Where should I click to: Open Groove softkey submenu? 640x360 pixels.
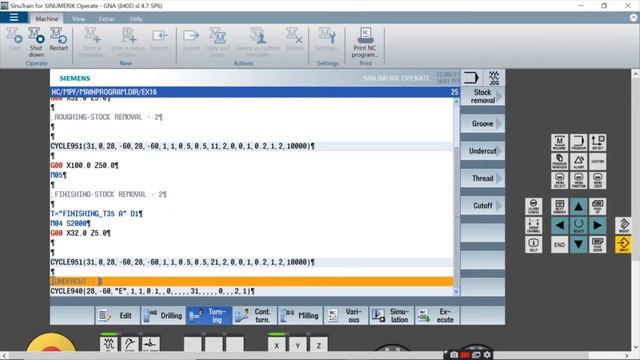[x=482, y=124]
